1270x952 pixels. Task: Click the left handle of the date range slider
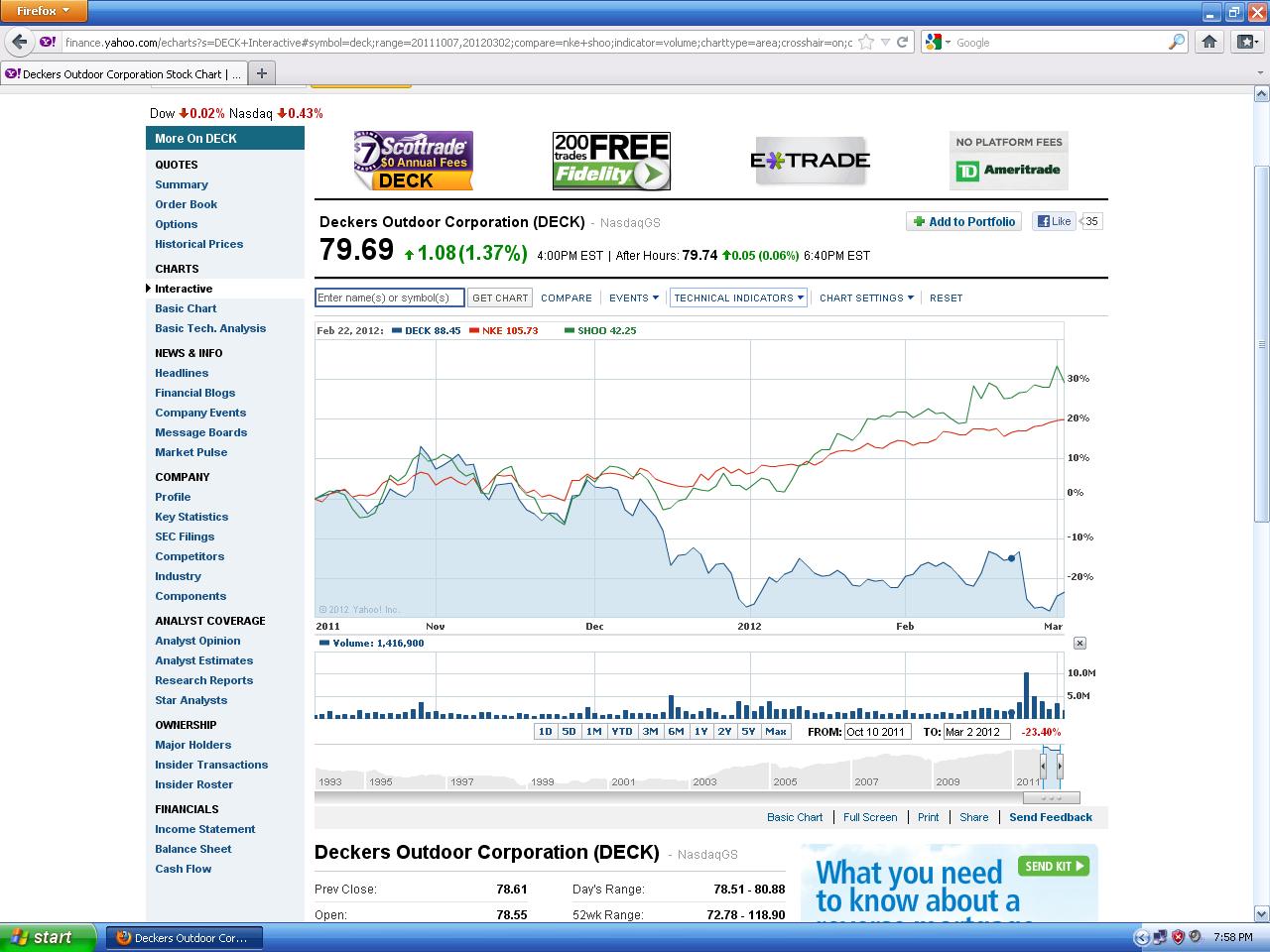pos(1043,766)
